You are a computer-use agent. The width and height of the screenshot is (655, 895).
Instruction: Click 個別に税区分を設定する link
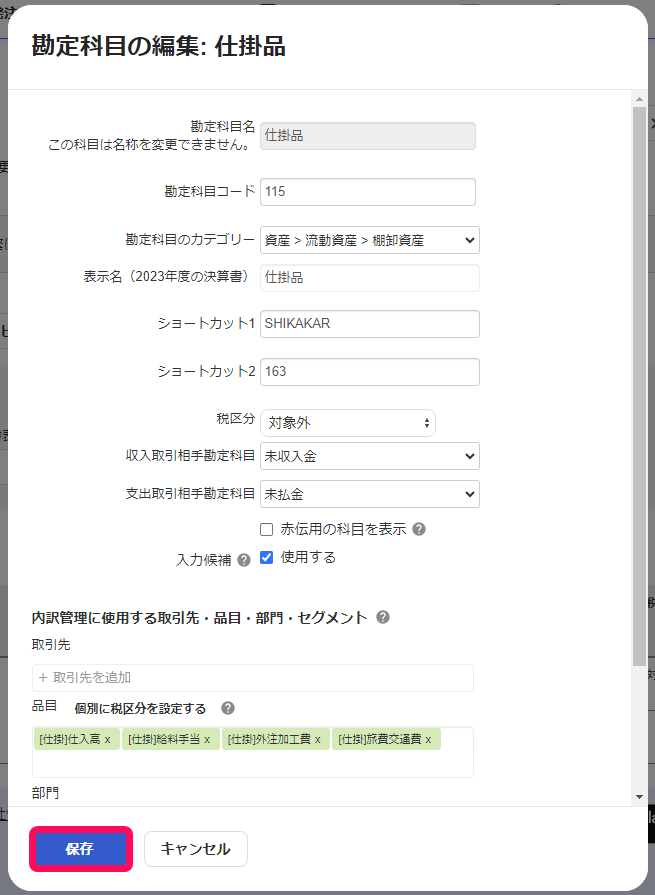point(140,708)
